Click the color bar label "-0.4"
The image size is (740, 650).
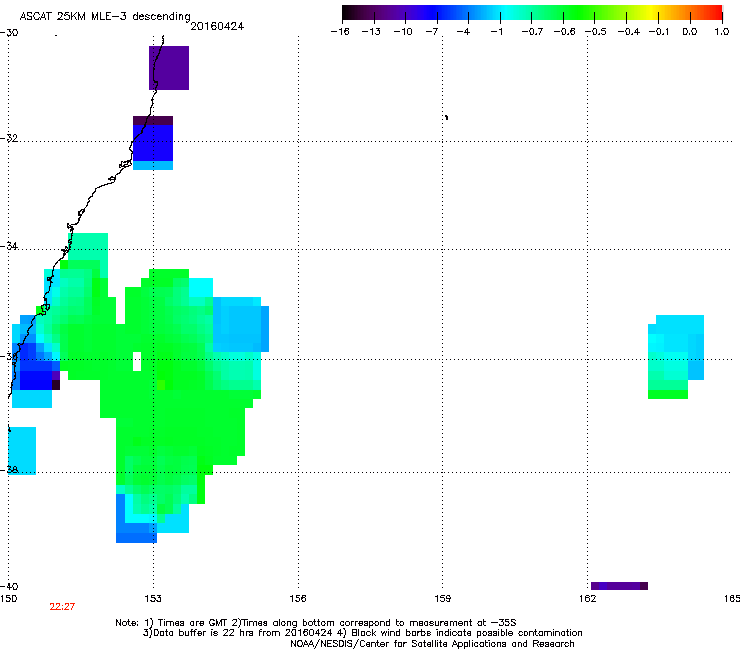click(629, 32)
